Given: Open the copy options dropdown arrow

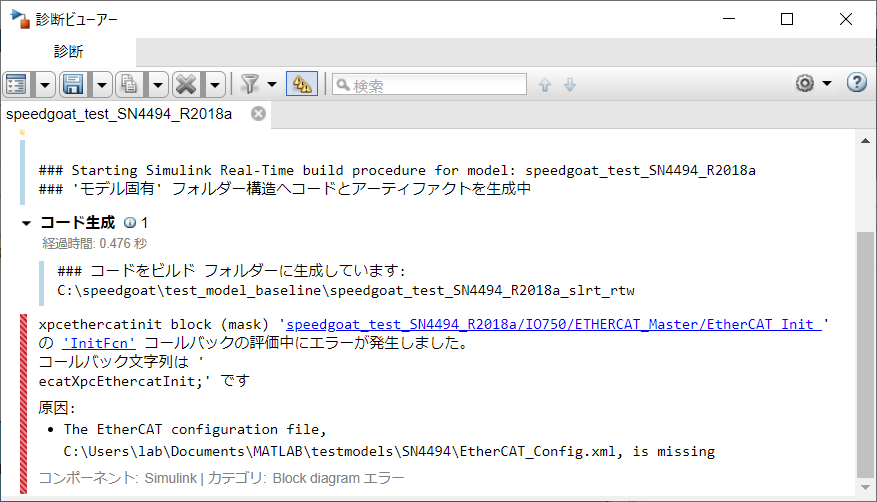Looking at the screenshot, I should coord(158,86).
